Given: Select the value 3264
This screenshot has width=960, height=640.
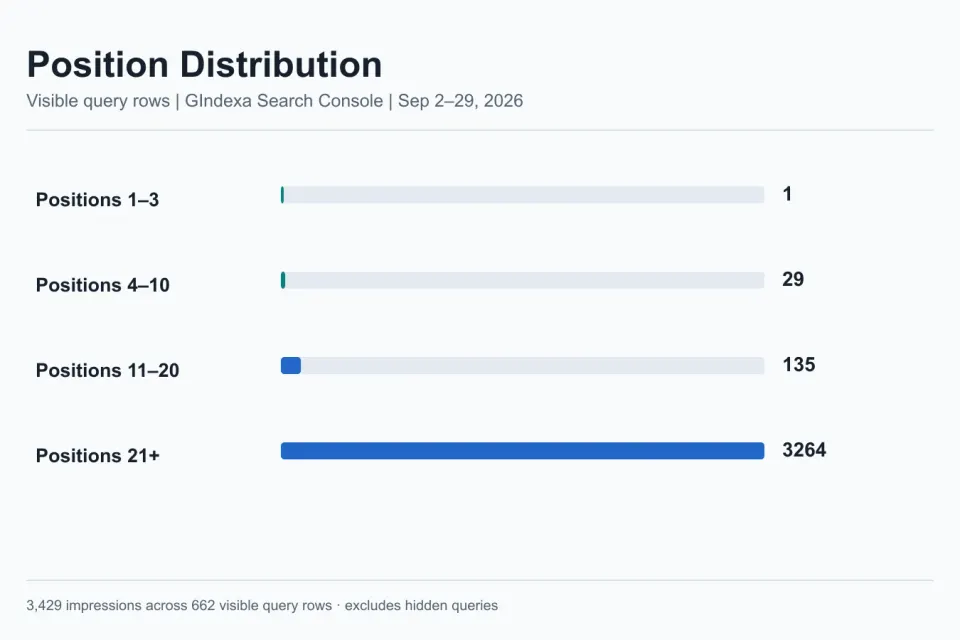Looking at the screenshot, I should [x=804, y=450].
